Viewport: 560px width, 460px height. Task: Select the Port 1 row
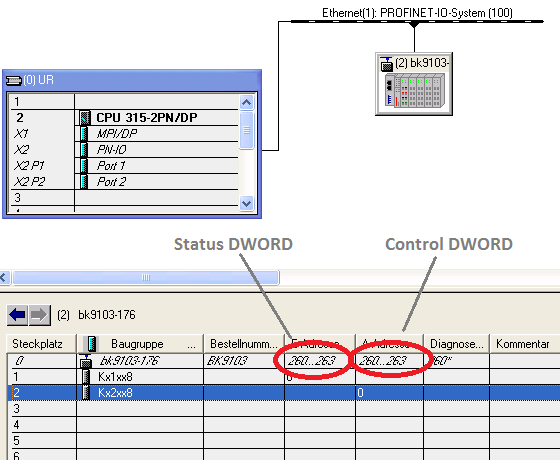pyautogui.click(x=124, y=166)
